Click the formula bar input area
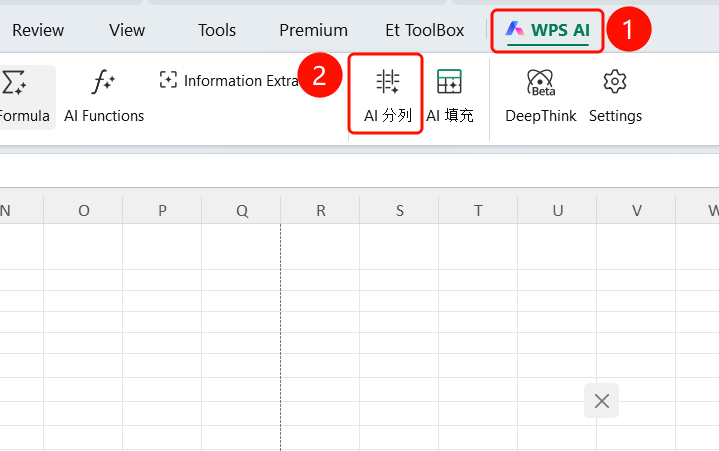Screen dimensions: 719x451 [x=360, y=170]
